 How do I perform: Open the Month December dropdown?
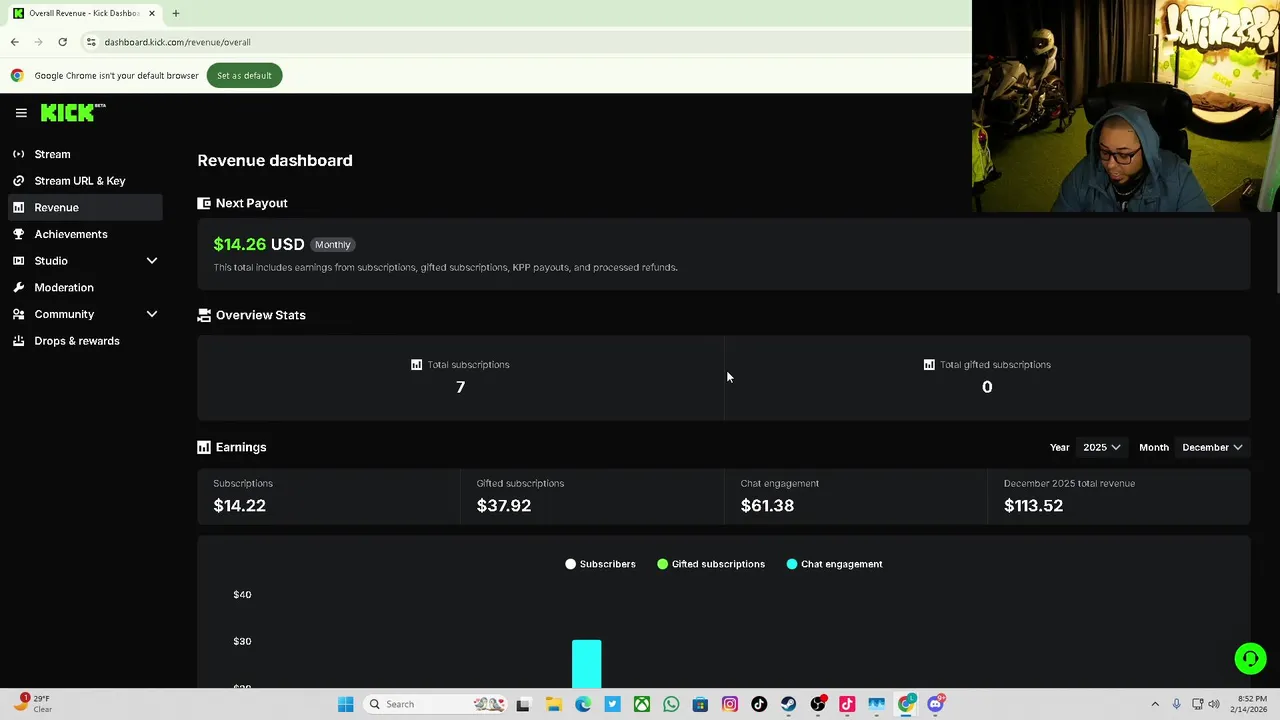(x=1212, y=447)
